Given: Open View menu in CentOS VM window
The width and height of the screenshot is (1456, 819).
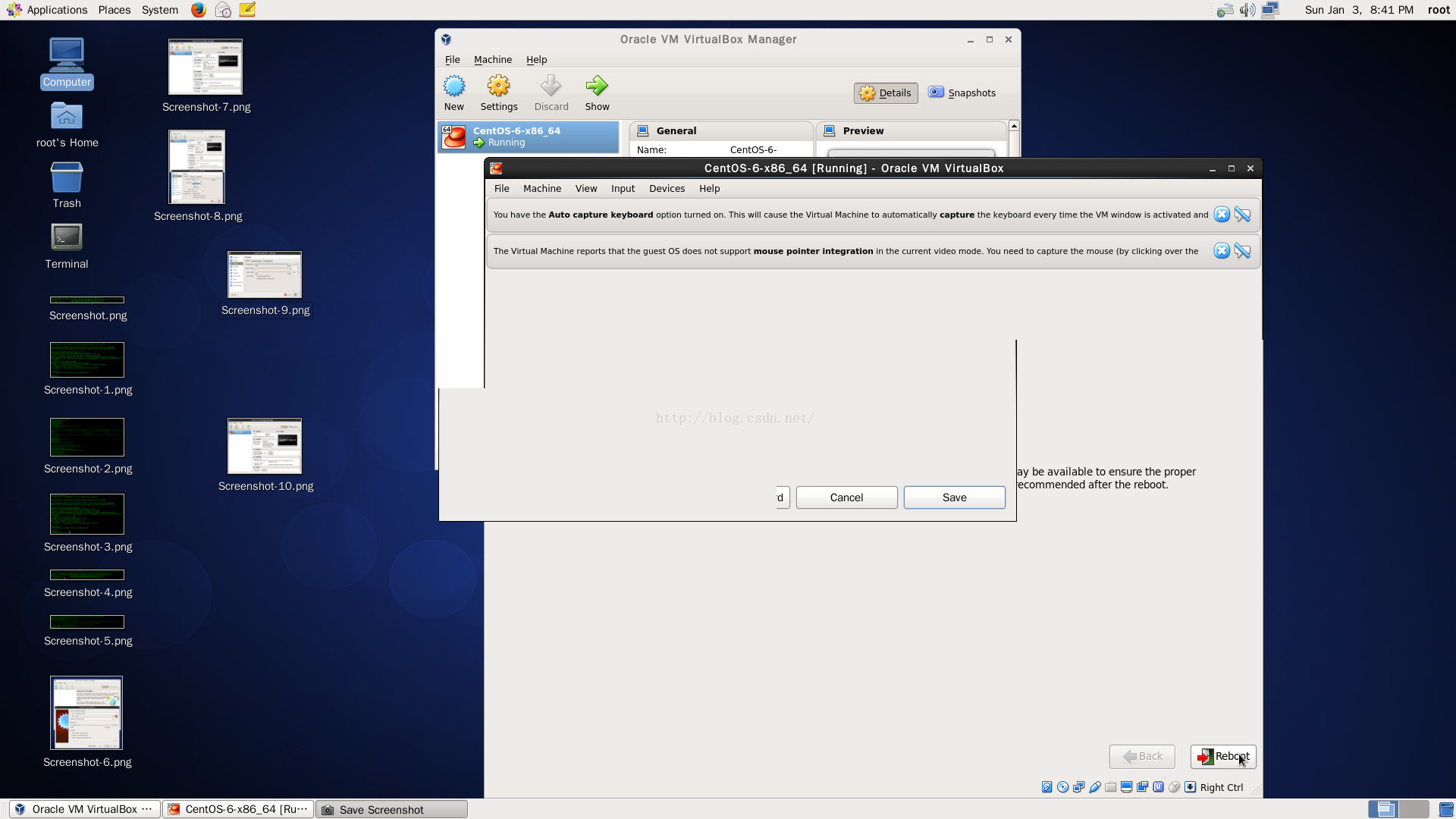Looking at the screenshot, I should pyautogui.click(x=586, y=189).
